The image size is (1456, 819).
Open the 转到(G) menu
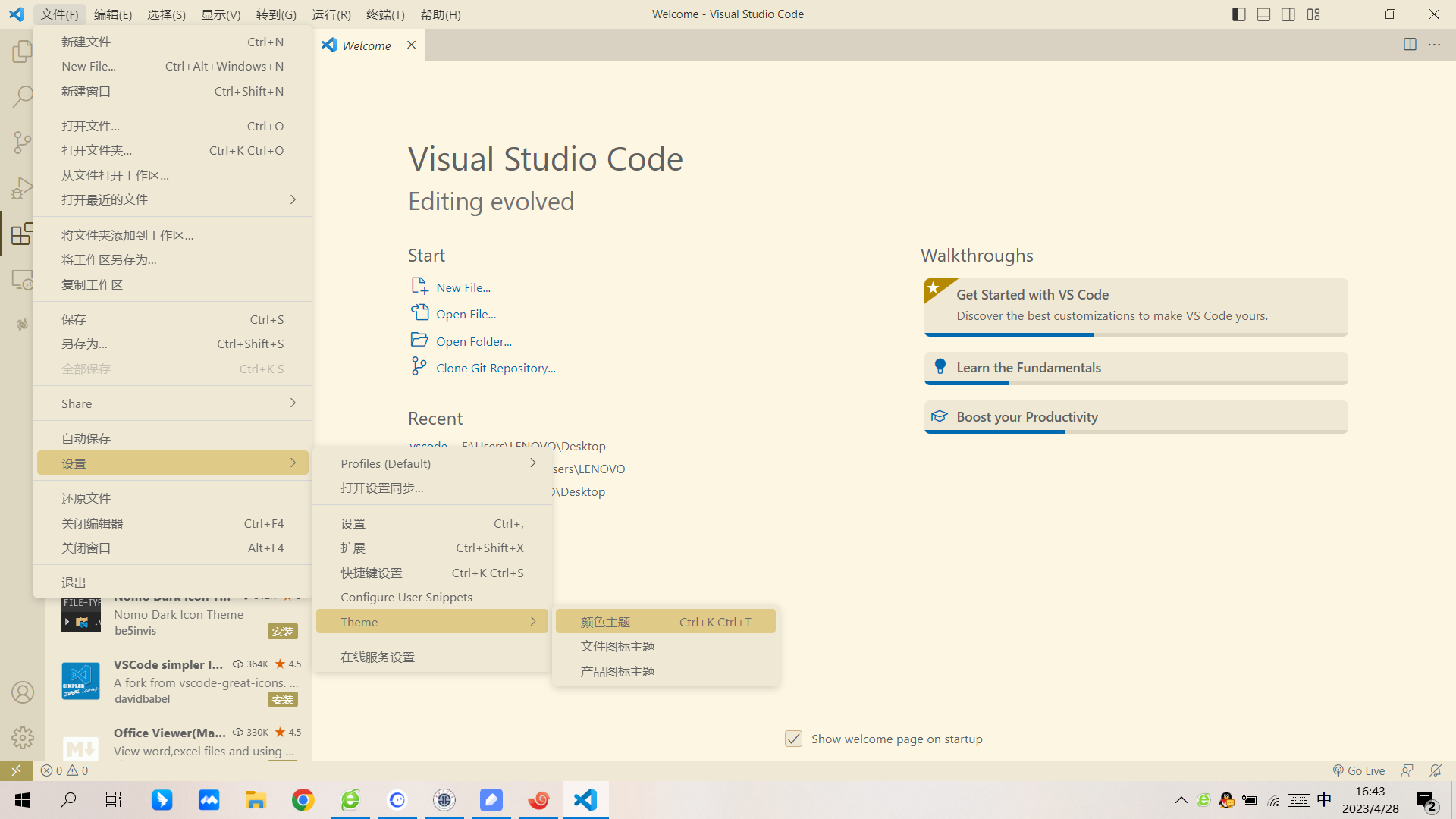tap(276, 14)
